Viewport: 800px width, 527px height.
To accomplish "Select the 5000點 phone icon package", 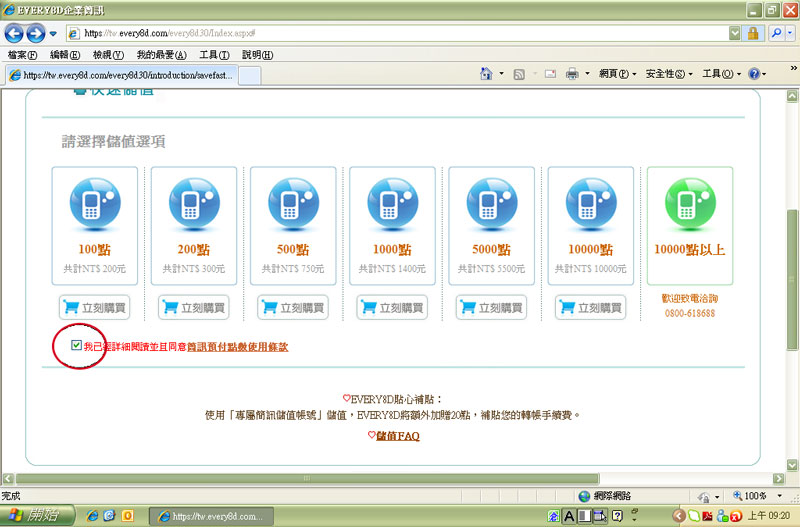I will 492,205.
